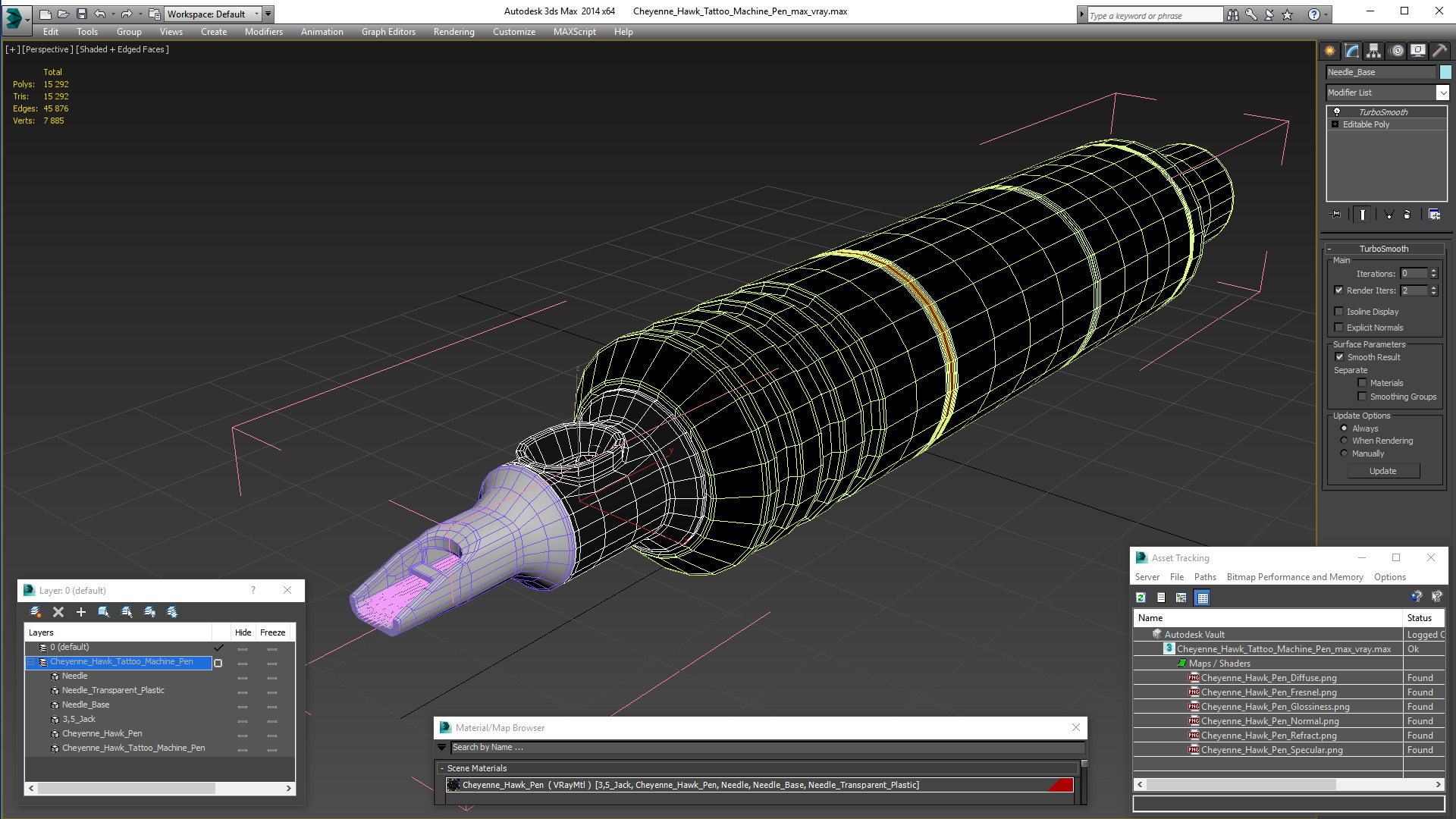Click Select Highlighted Objects and Layers icon
The height and width of the screenshot is (819, 1456).
[x=104, y=612]
